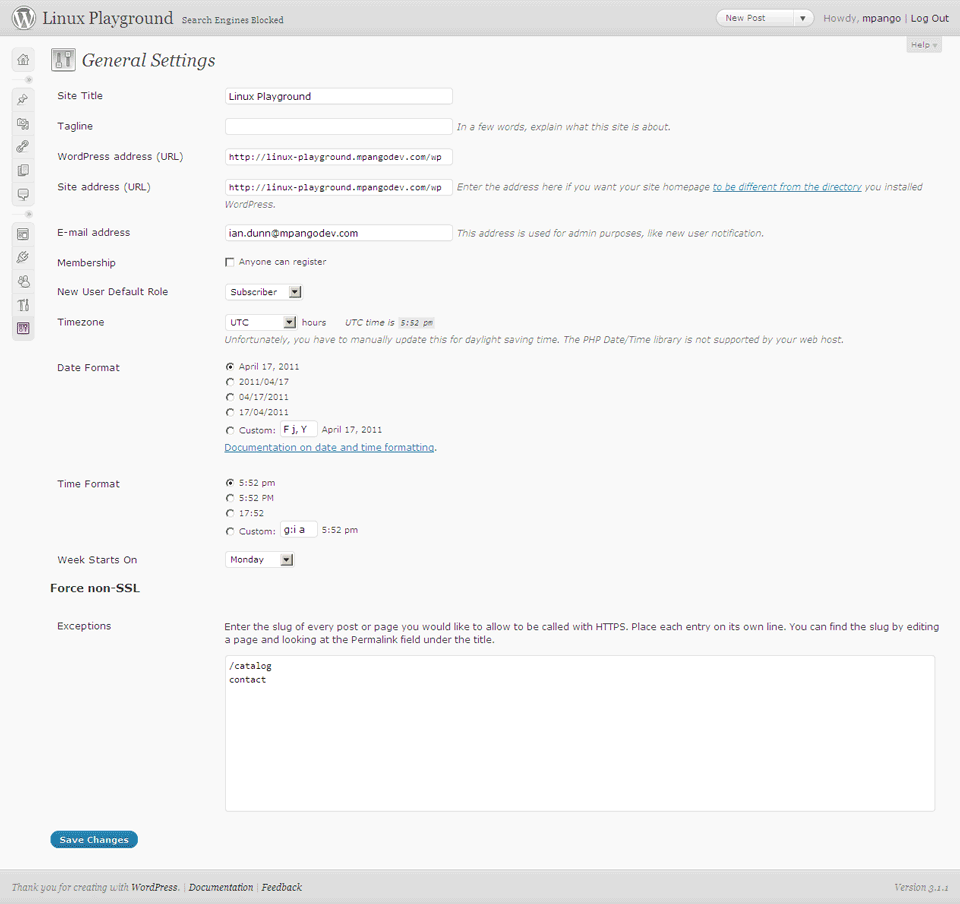Click the Site Title input field

tap(339, 96)
